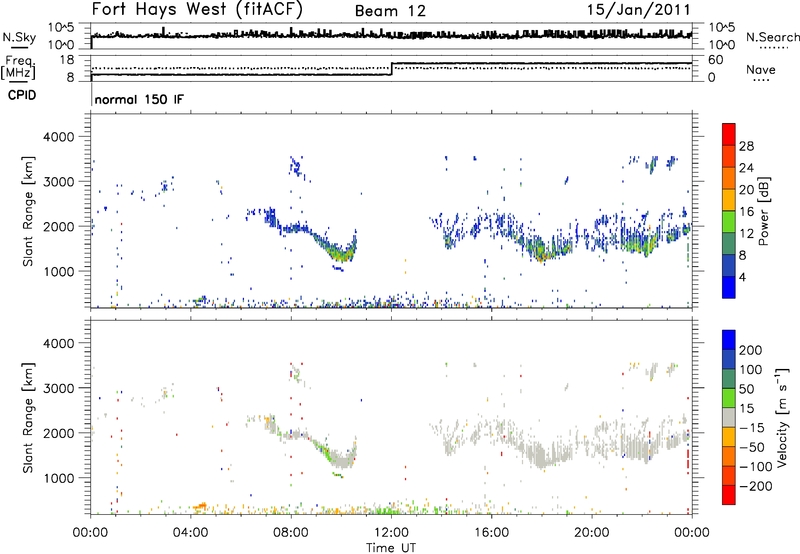Select the bright blue bottom segment of Power bar
The image size is (800, 554).
point(729,287)
